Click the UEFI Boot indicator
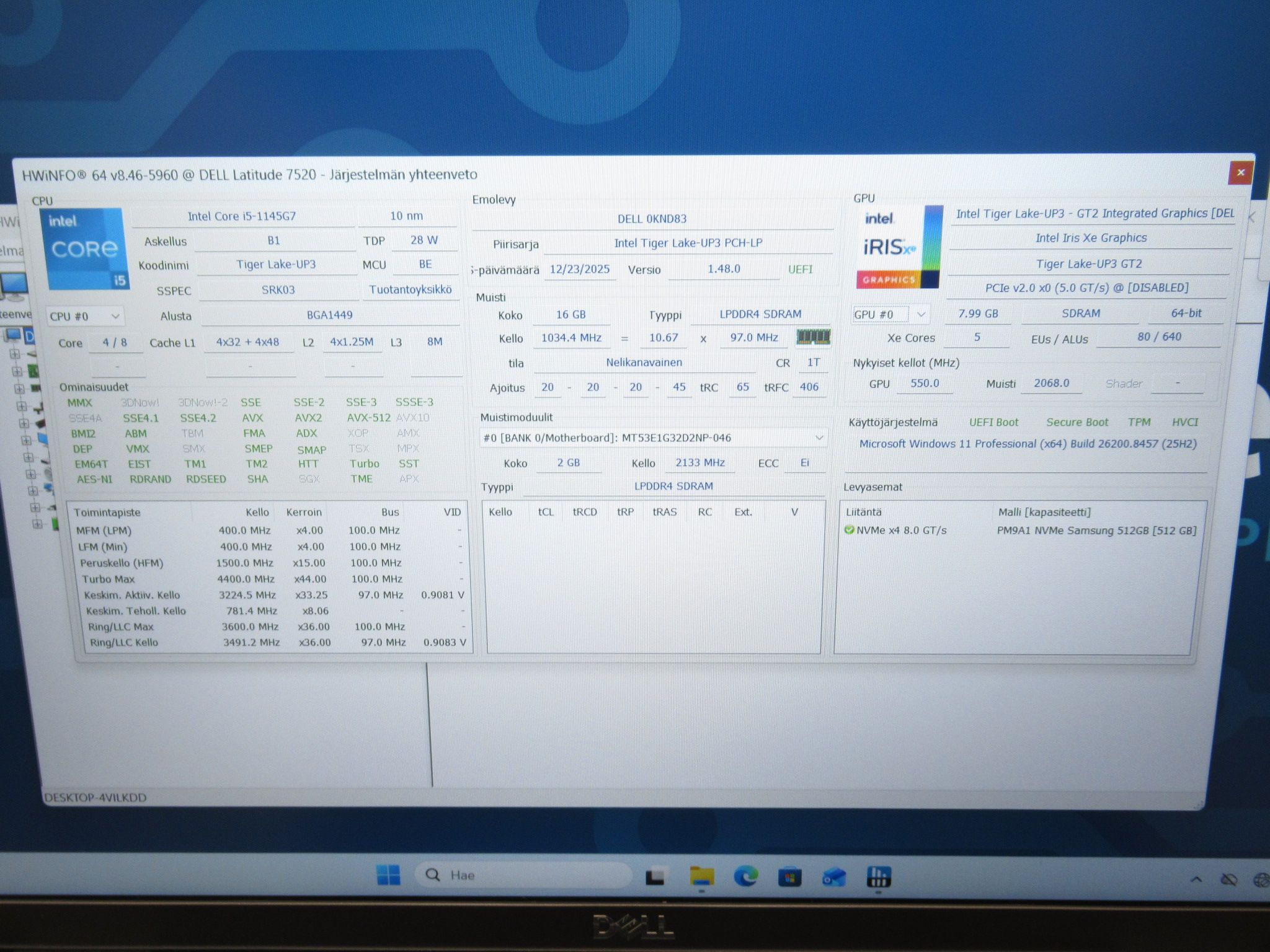Image resolution: width=1270 pixels, height=952 pixels. point(993,422)
